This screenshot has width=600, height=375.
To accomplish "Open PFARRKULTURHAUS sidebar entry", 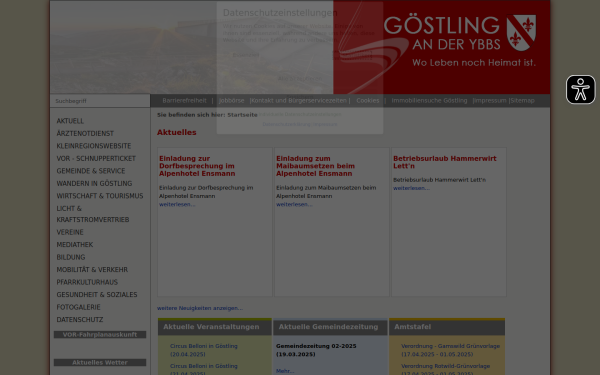I will tap(87, 282).
